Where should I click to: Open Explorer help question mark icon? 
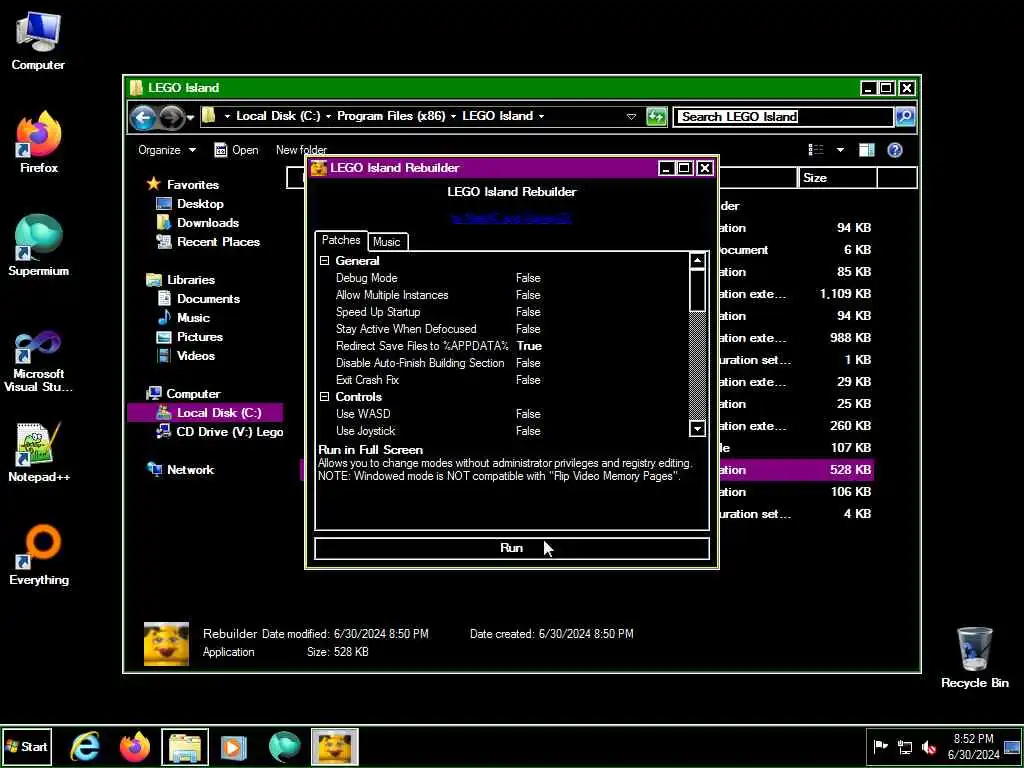coord(895,150)
